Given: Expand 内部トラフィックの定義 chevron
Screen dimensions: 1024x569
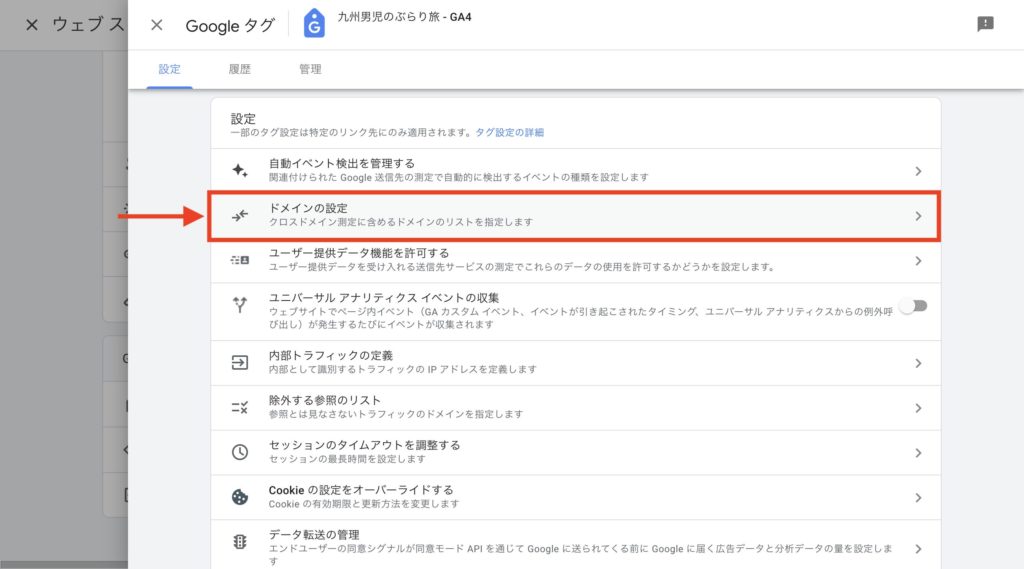Looking at the screenshot, I should pos(918,363).
